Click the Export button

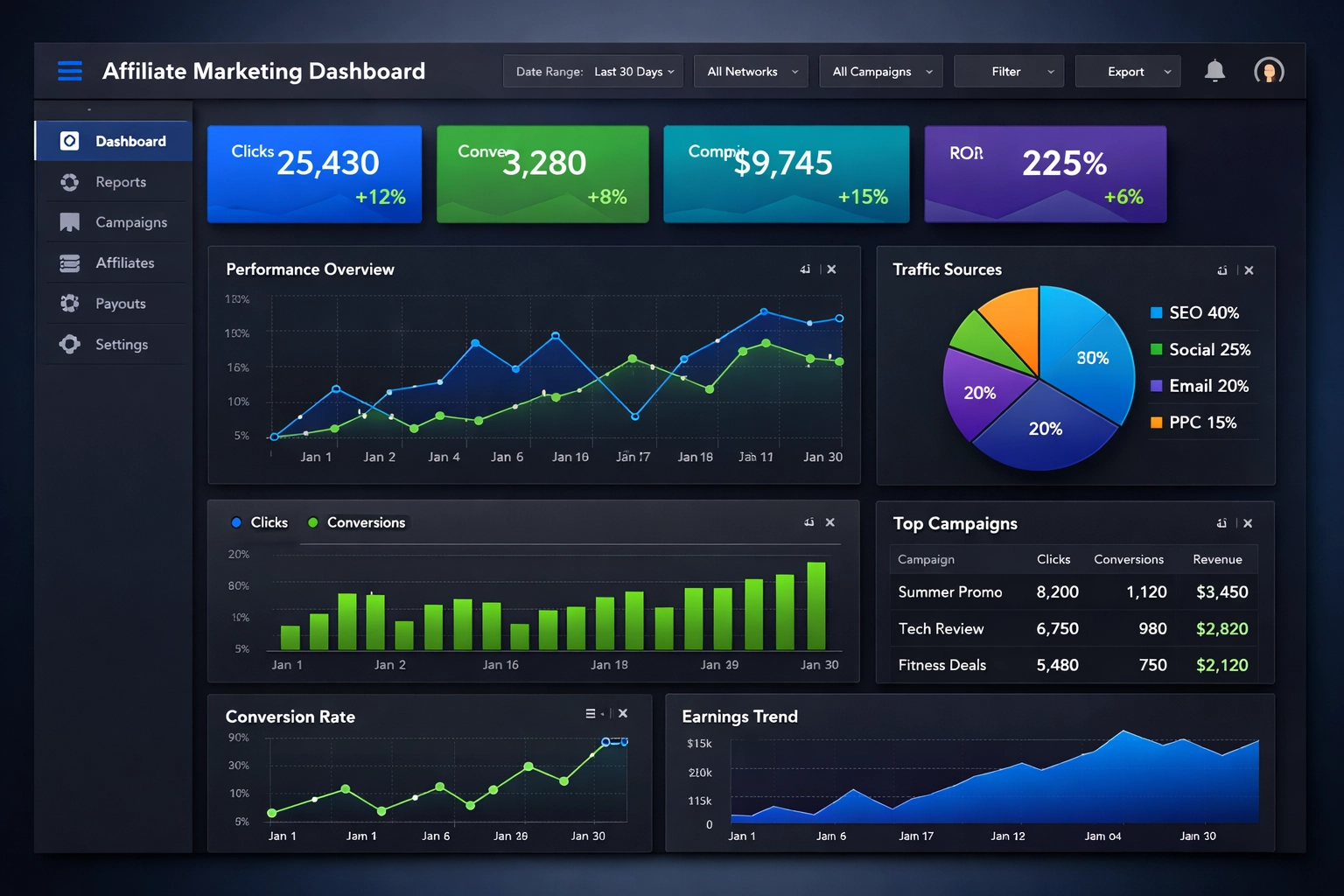1127,72
